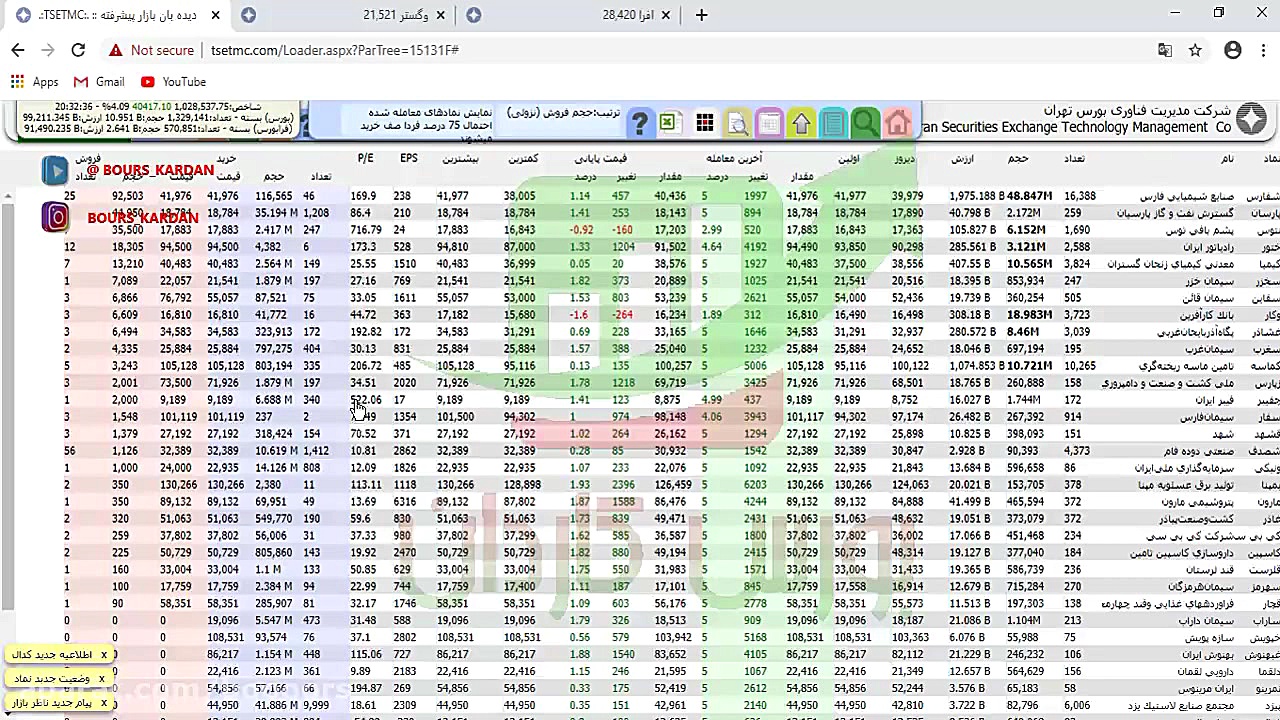Open stock بانک کارآفرین

click(x=1205, y=315)
